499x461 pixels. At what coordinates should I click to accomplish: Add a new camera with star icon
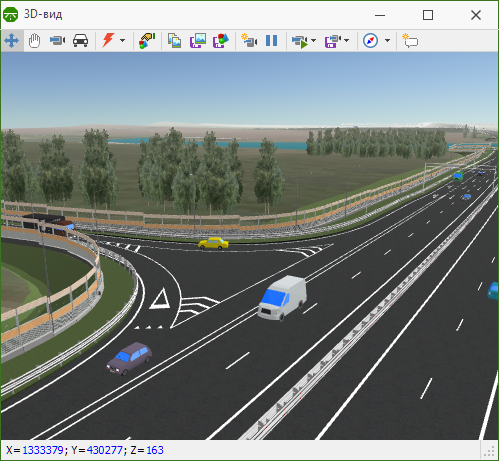(x=249, y=41)
